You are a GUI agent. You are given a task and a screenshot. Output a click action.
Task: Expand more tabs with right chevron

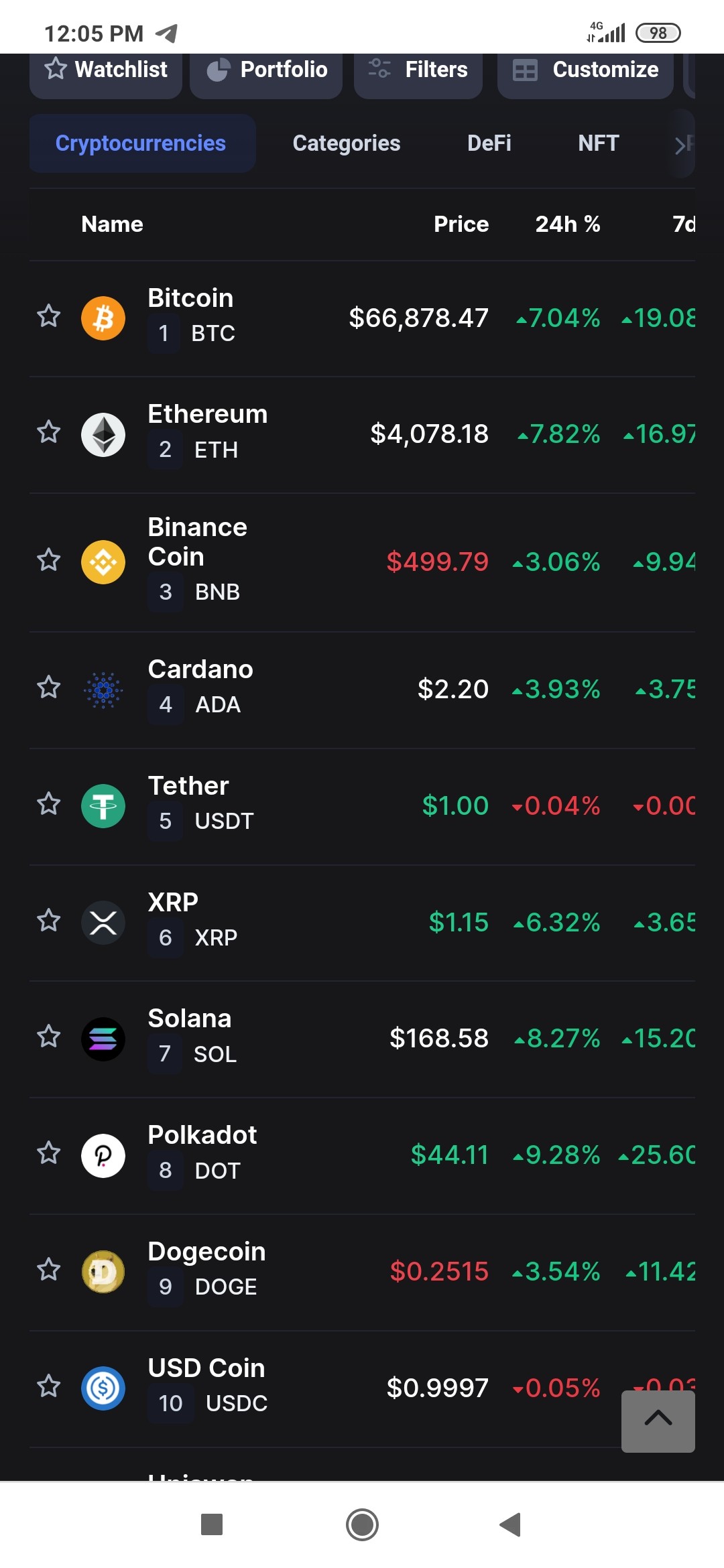[682, 143]
